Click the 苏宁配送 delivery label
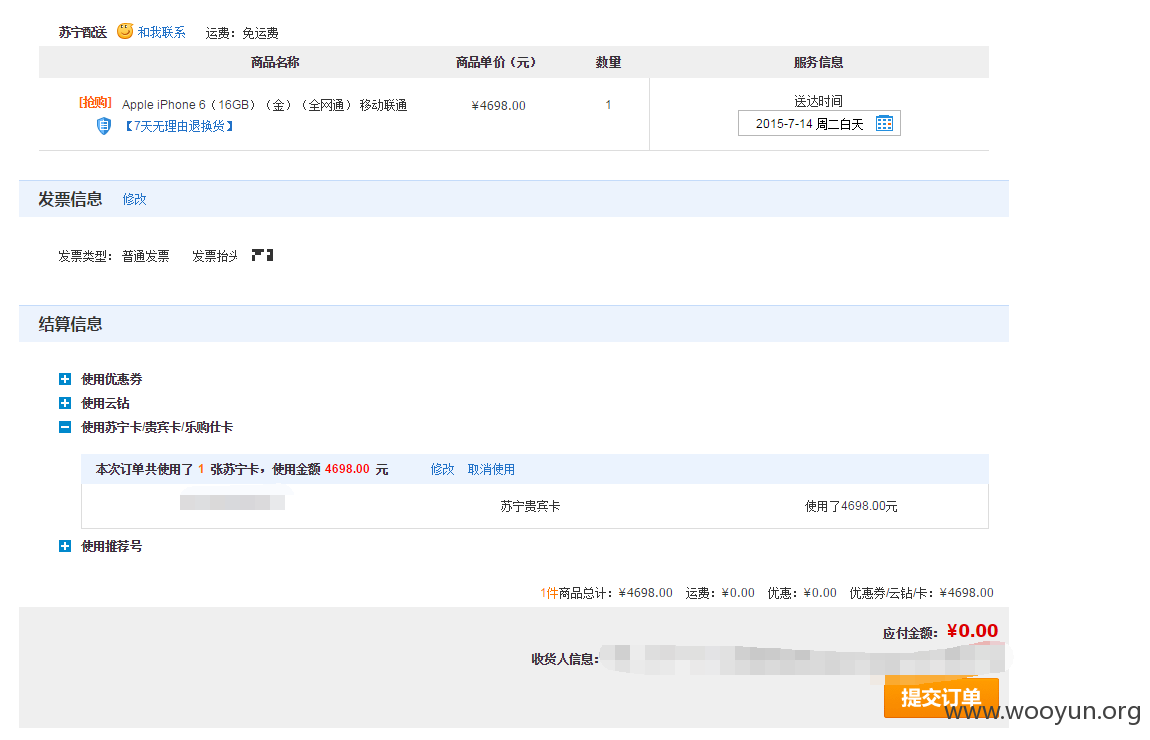Image resolution: width=1150 pixels, height=740 pixels. [x=83, y=32]
